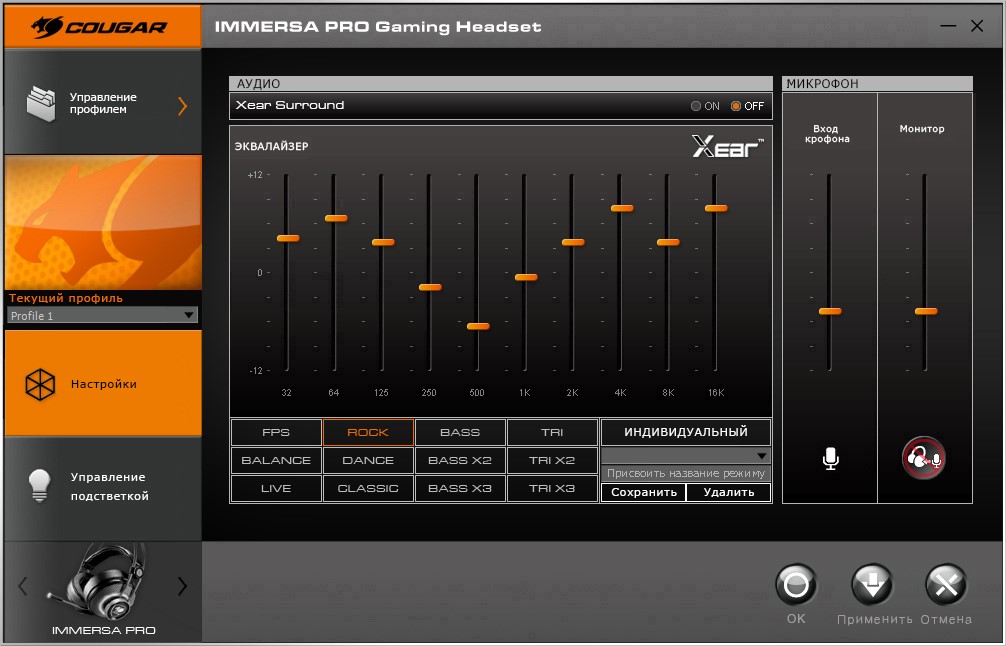Click the Монитор level slider handle
This screenshot has height=646, width=1006.
pos(926,312)
